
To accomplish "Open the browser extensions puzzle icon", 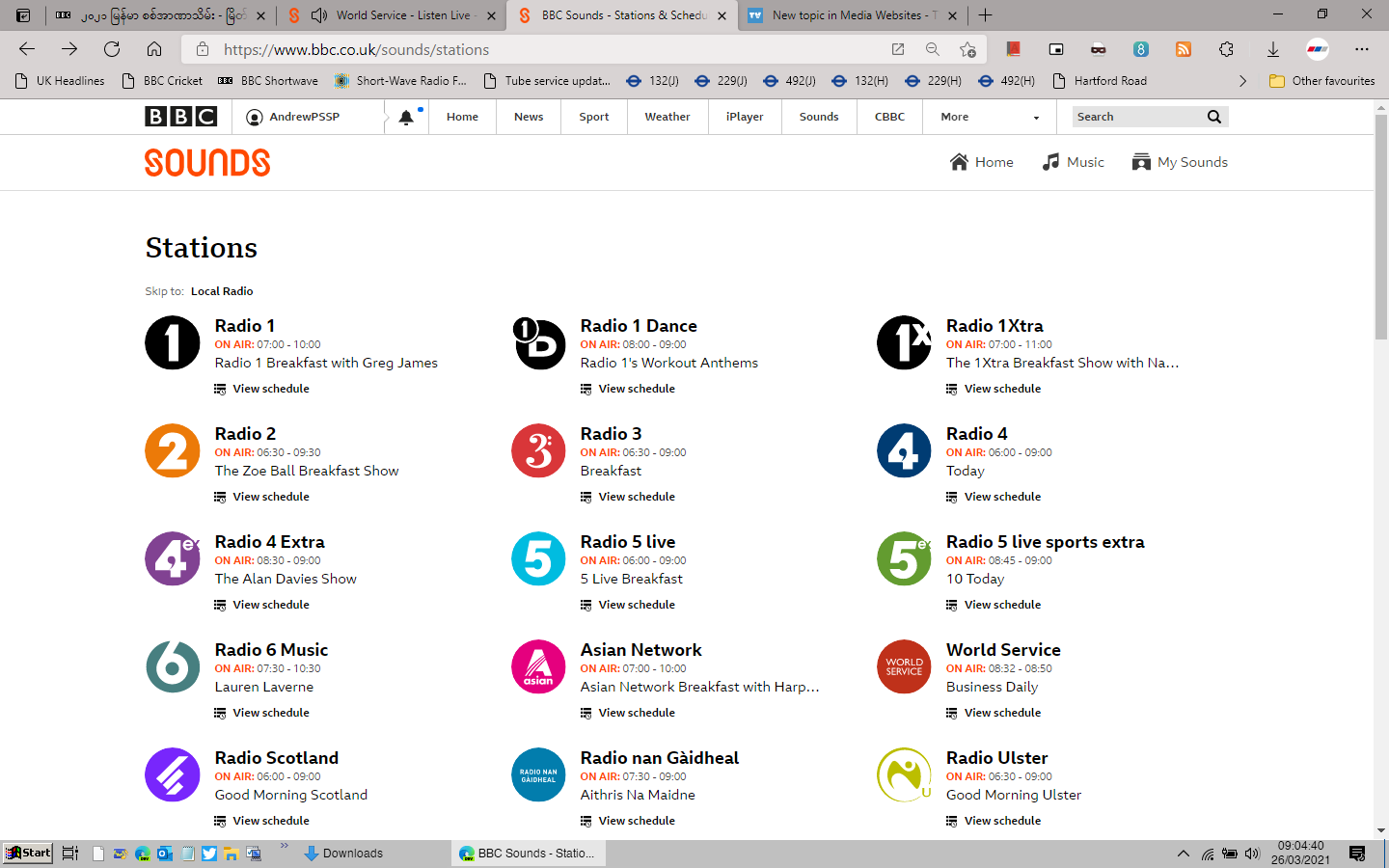I will (1226, 49).
